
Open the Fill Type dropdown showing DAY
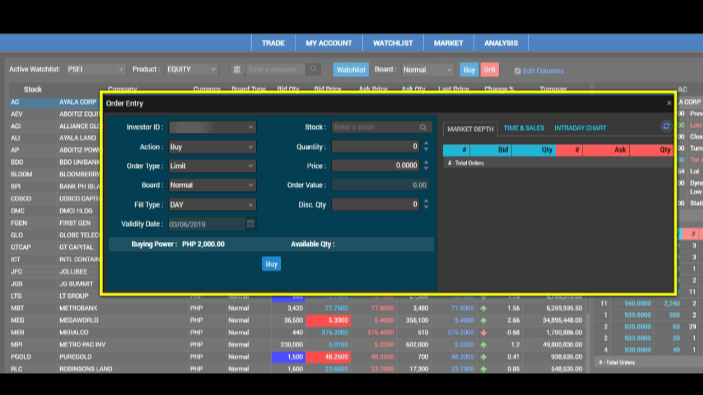212,204
